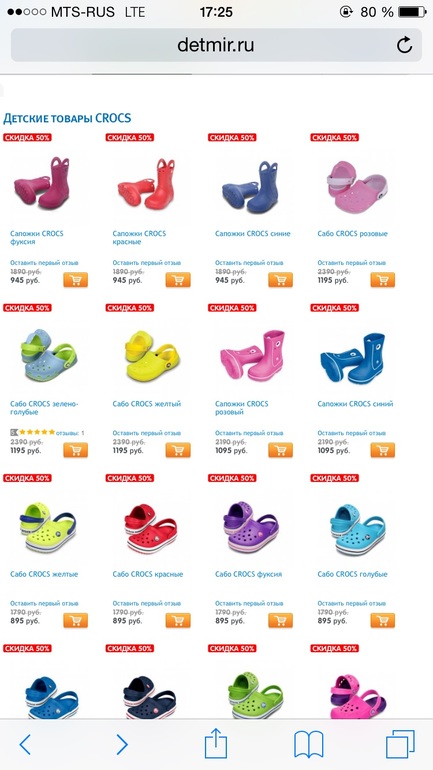Go forward using Safari toolbar arrow
The height and width of the screenshot is (770, 433).
[122, 744]
